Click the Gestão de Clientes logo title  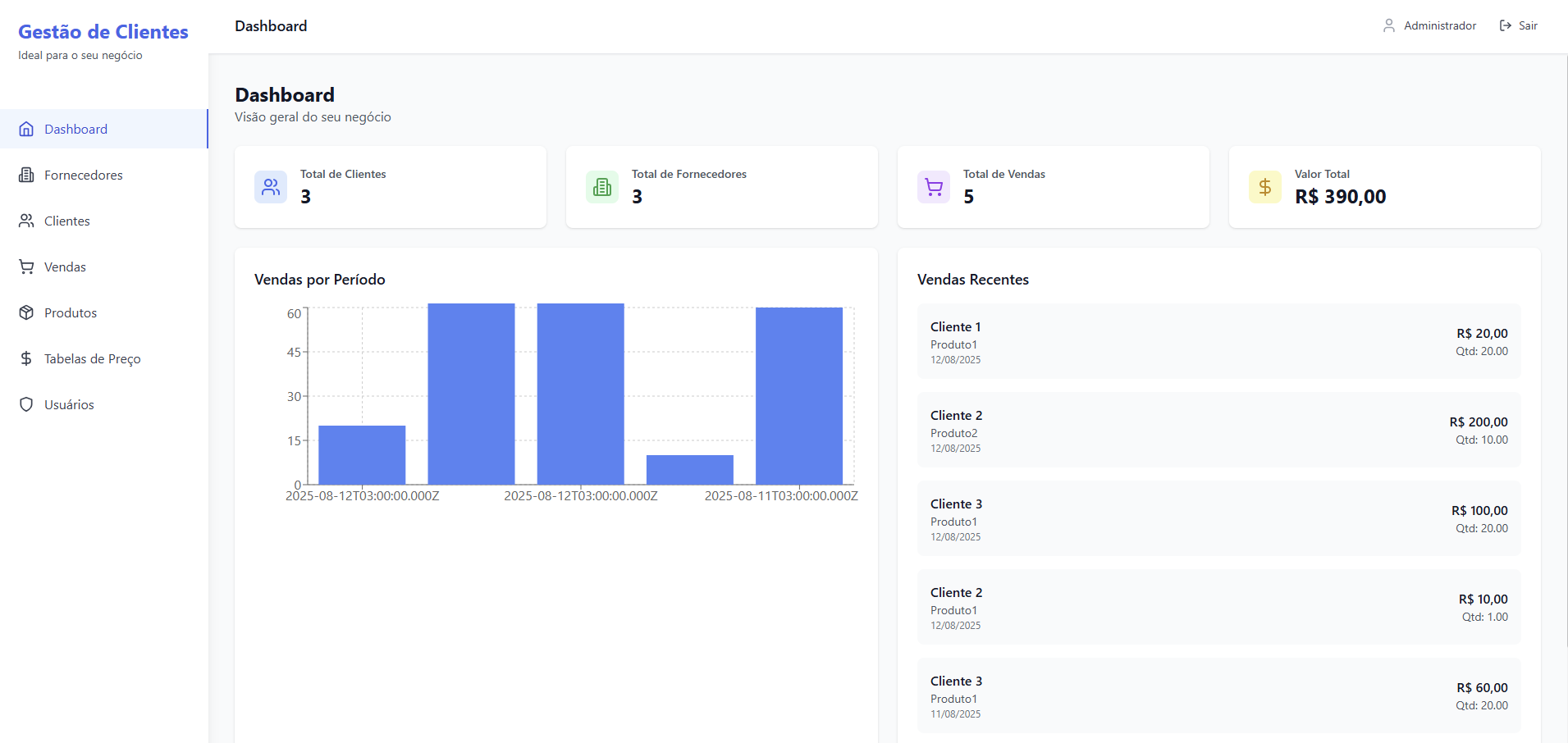[103, 32]
